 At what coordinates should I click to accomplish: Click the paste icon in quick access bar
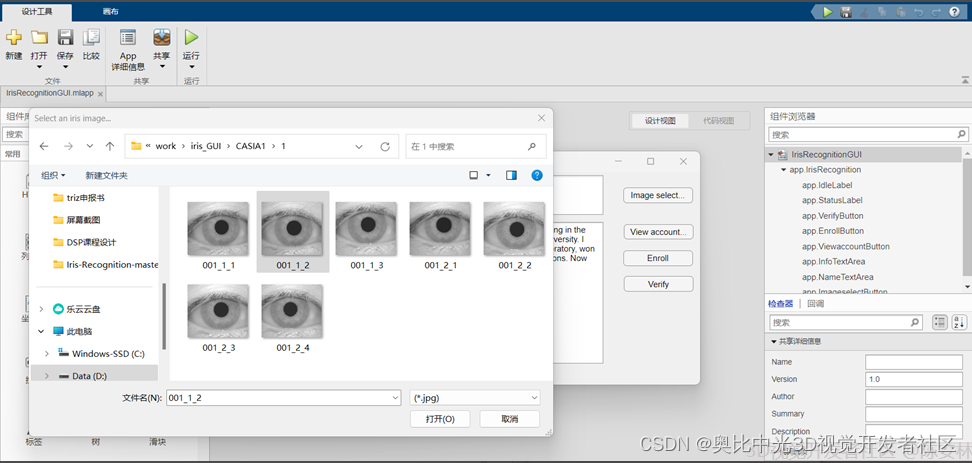(x=900, y=12)
